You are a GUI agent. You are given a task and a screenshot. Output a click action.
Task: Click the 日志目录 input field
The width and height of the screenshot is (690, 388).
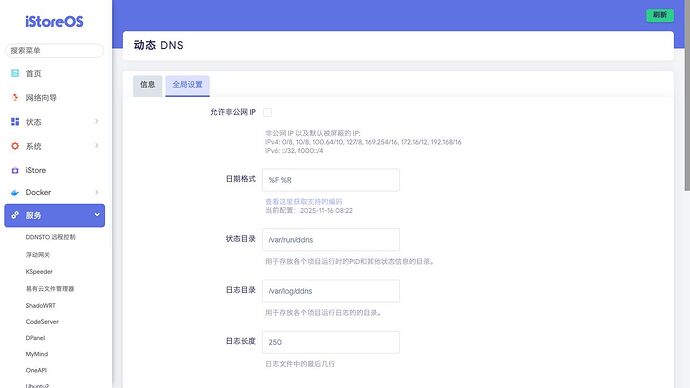tap(331, 291)
